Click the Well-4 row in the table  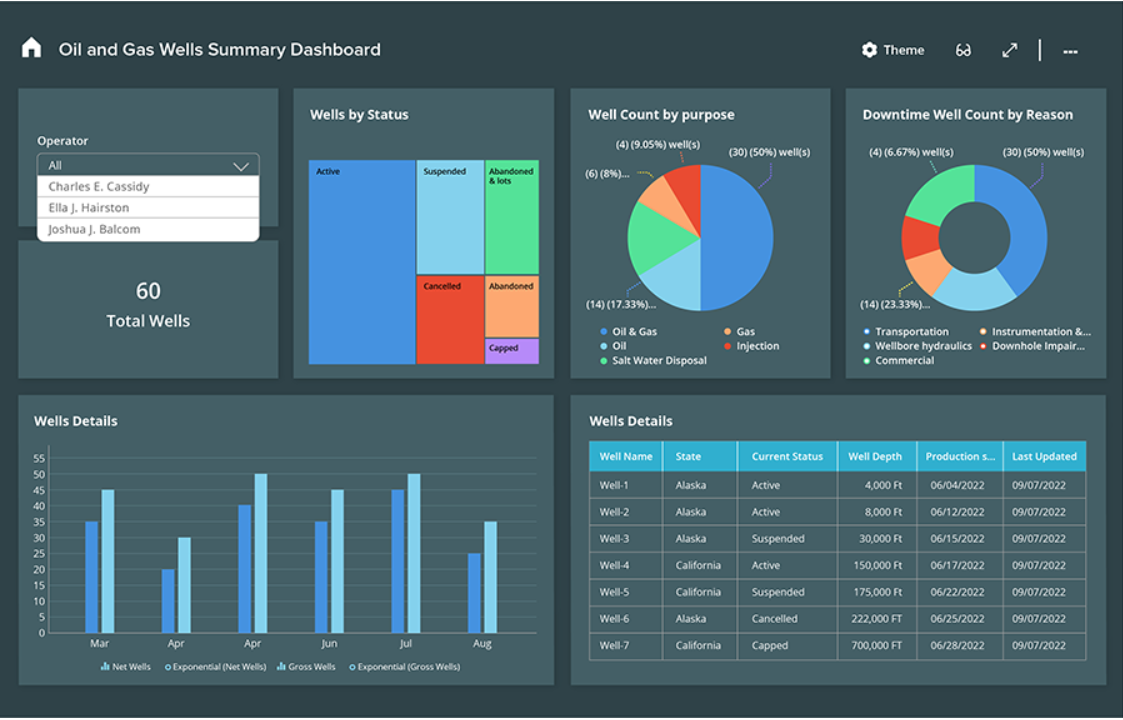[x=614, y=565]
